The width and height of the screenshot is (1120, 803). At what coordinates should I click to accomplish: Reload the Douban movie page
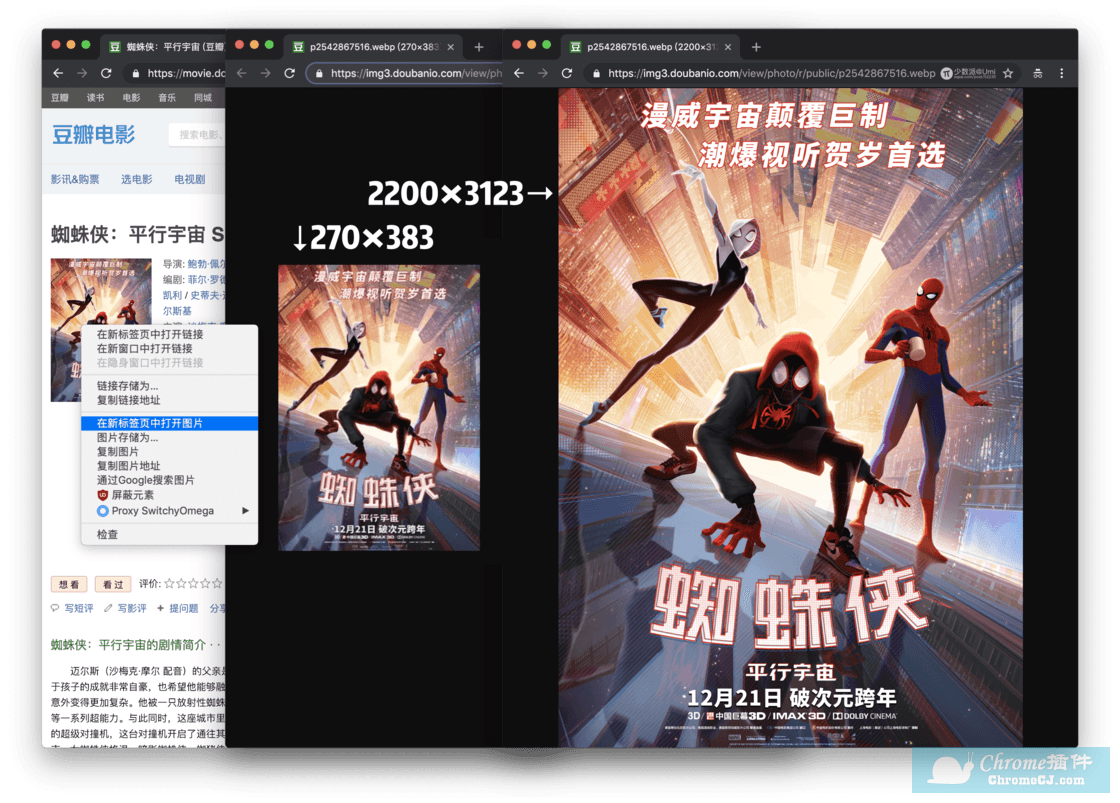(106, 73)
